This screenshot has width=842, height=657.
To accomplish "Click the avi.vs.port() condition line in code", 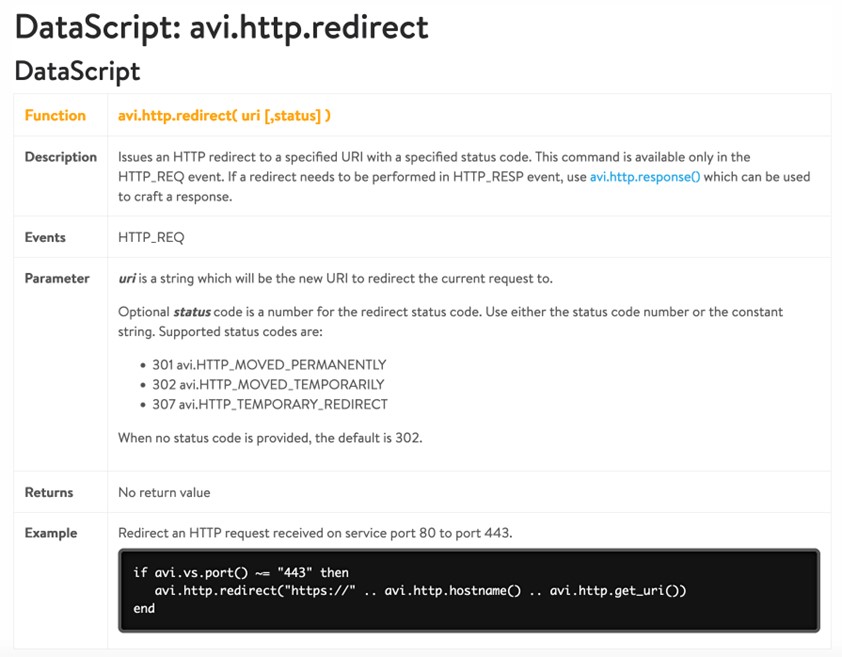I will [241, 573].
